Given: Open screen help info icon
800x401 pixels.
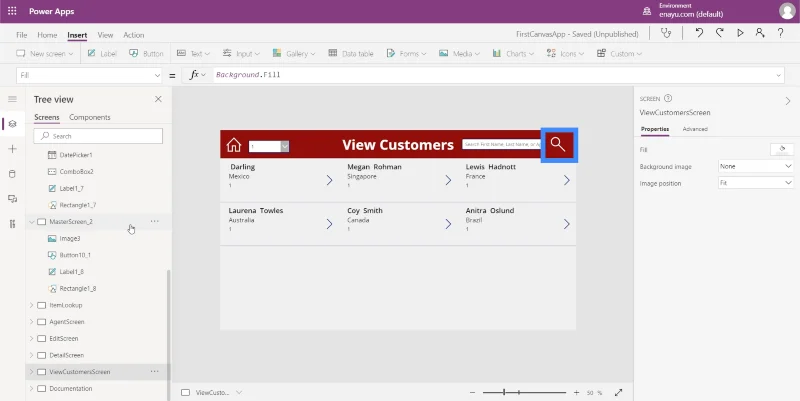Looking at the screenshot, I should [x=668, y=98].
